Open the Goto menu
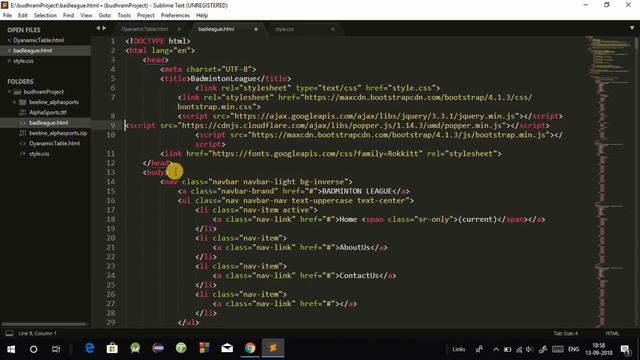The image size is (640, 360). click(x=105, y=16)
